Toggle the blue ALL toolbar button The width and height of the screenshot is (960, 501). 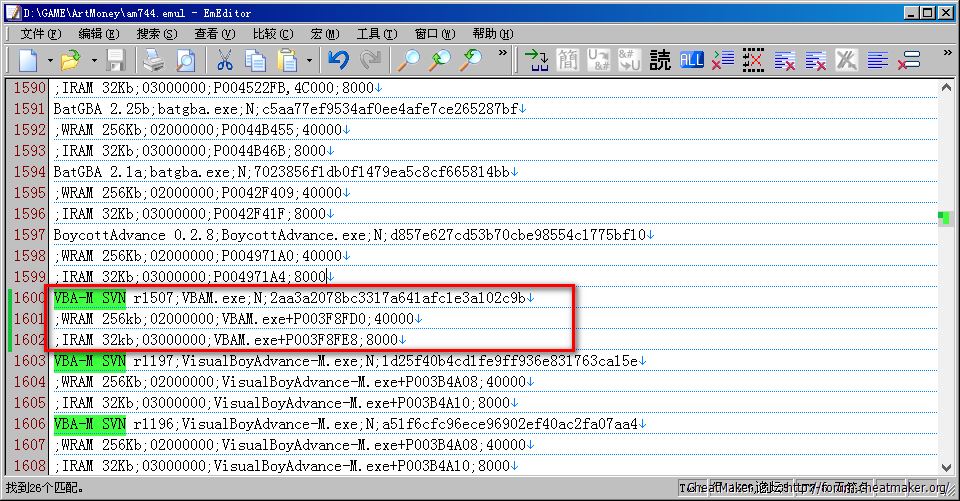(x=691, y=61)
